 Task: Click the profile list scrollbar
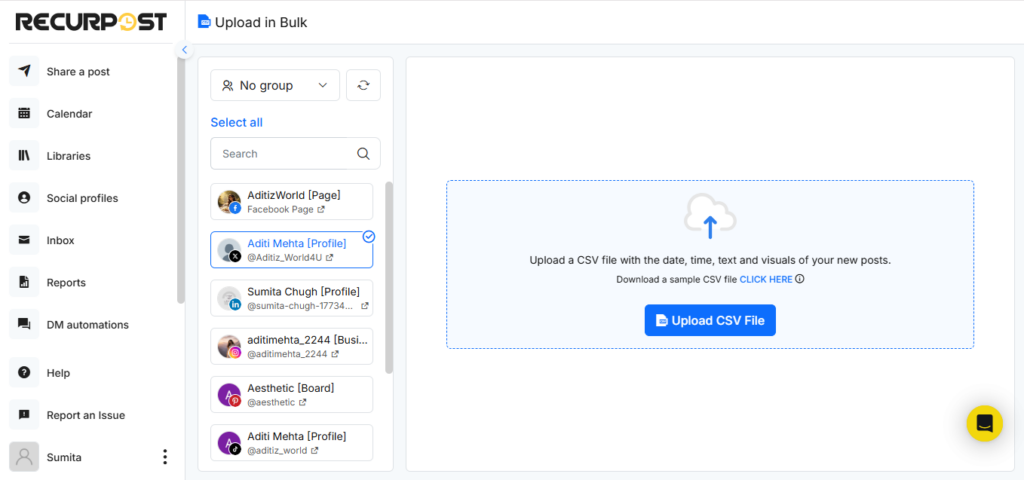pos(389,278)
